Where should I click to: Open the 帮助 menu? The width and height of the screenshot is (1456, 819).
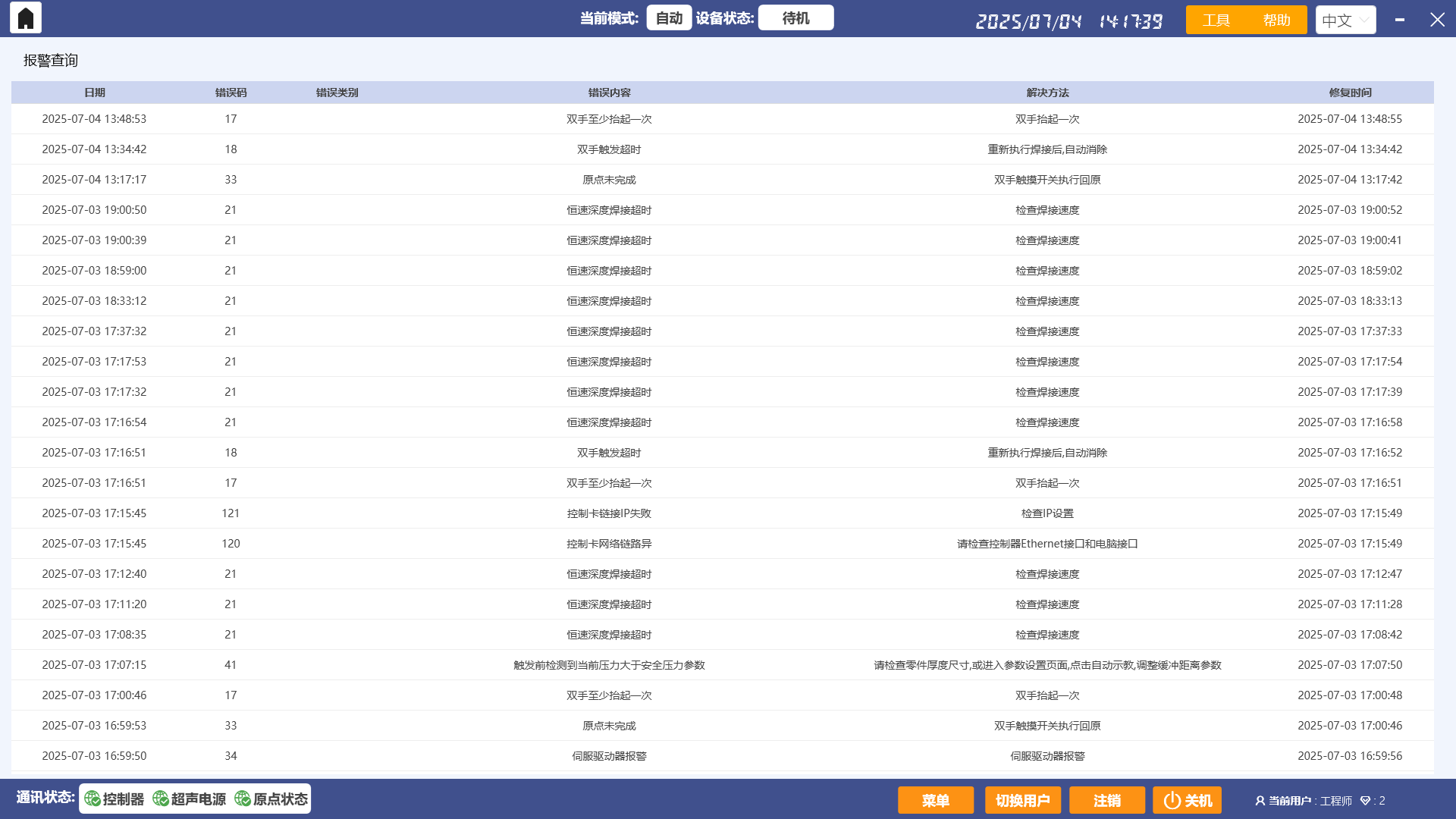(1277, 20)
